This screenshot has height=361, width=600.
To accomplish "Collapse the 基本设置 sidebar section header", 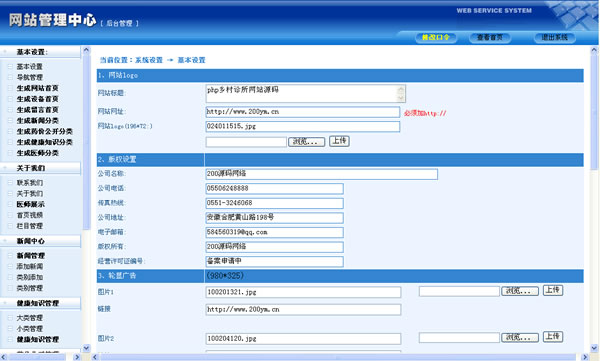I will 40,52.
